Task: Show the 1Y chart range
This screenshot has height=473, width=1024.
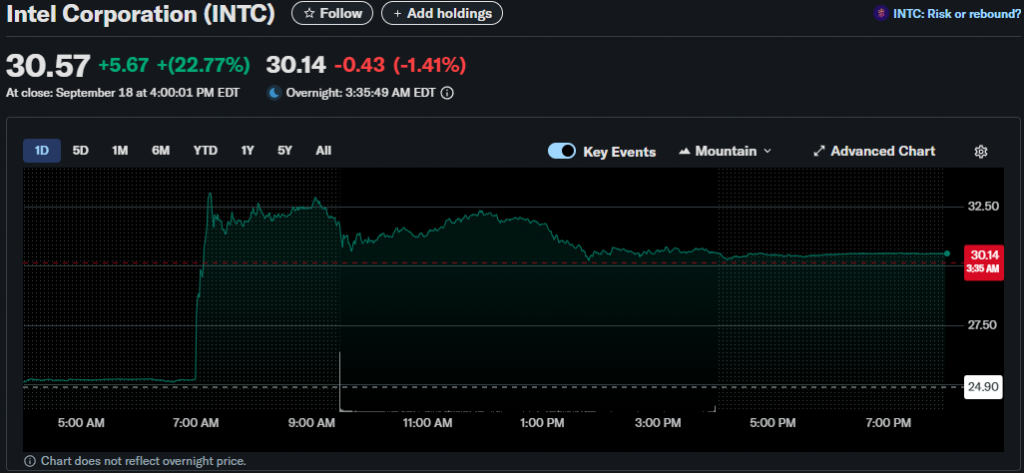Action: coord(248,151)
